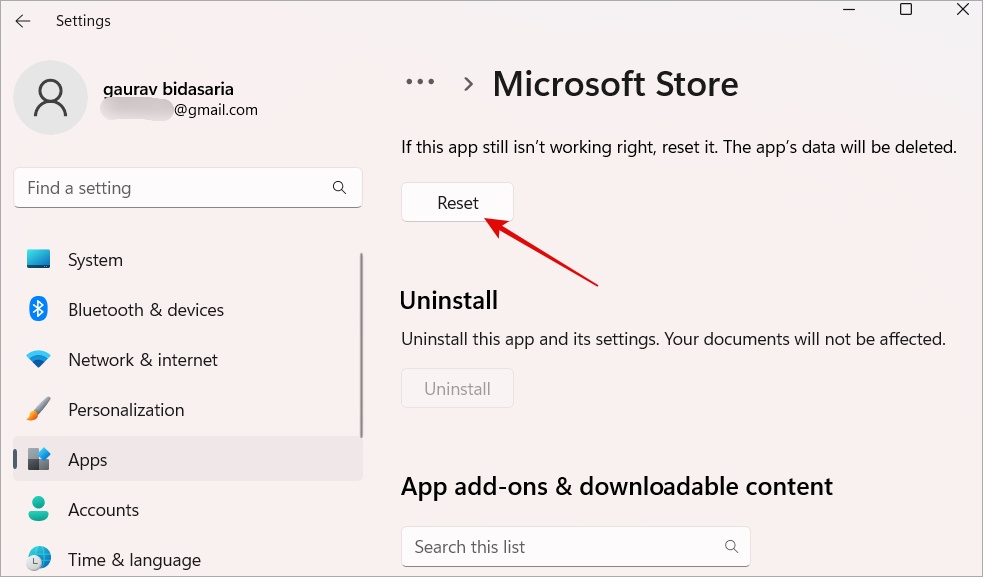Click the back arrow in Settings
The image size is (983, 577).
(x=23, y=21)
